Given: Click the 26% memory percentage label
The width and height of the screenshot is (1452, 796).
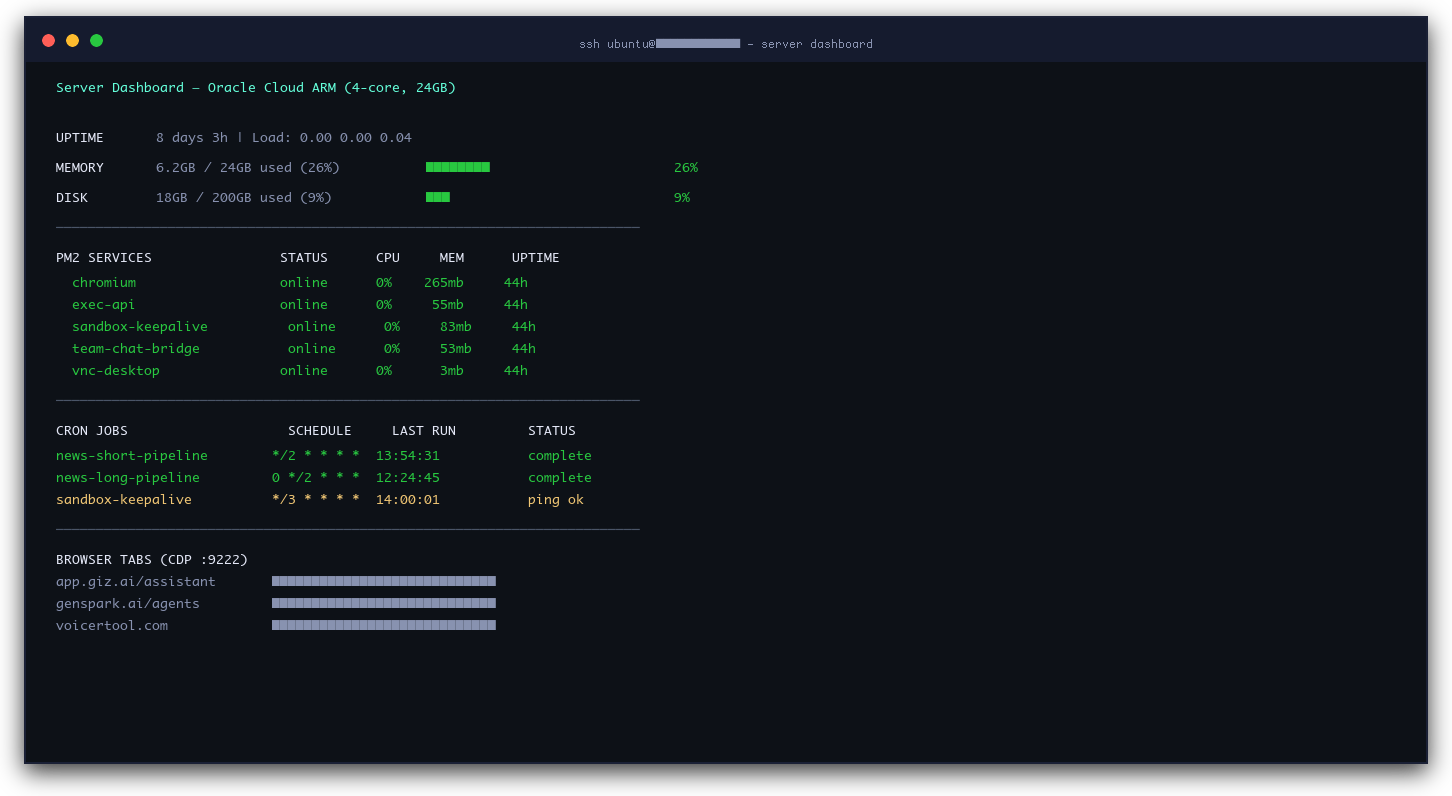Looking at the screenshot, I should pyautogui.click(x=686, y=167).
